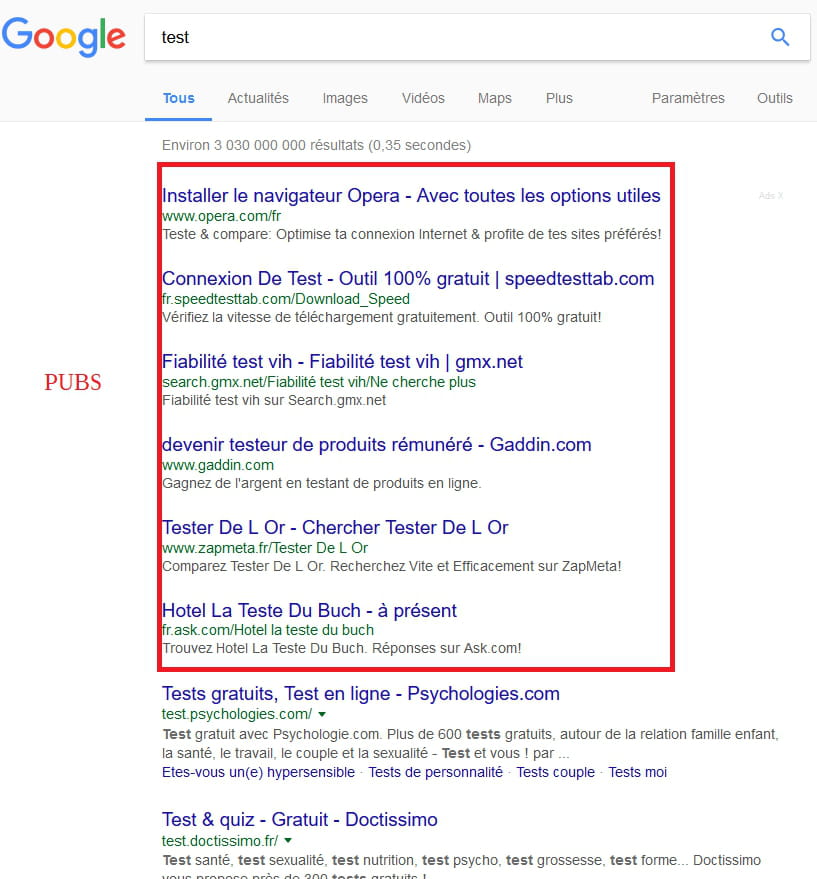This screenshot has width=817, height=879.
Task: Open 'Tests gratuits, Test en ligne - Psychologies.com' result
Action: 361,693
